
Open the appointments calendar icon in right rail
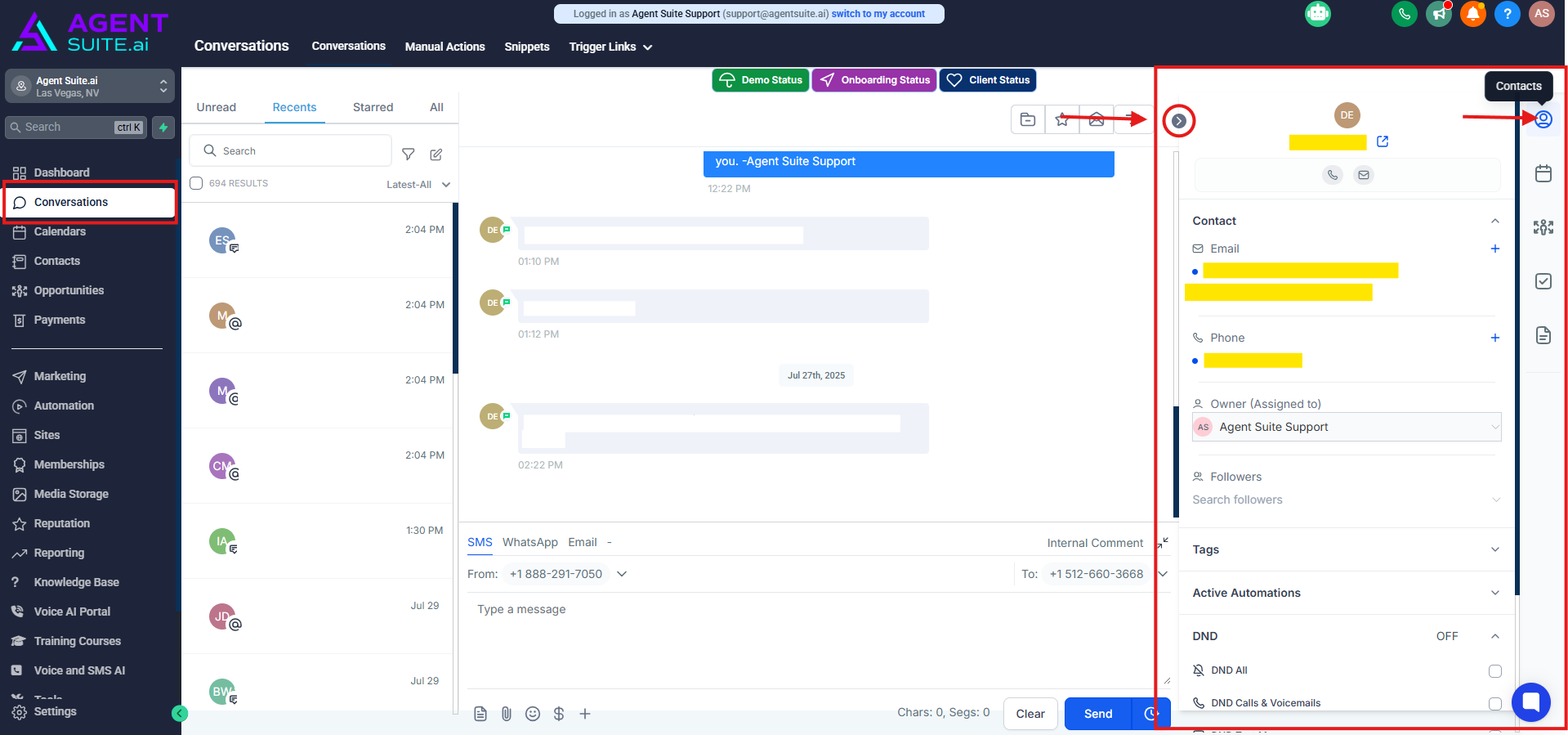(x=1543, y=173)
